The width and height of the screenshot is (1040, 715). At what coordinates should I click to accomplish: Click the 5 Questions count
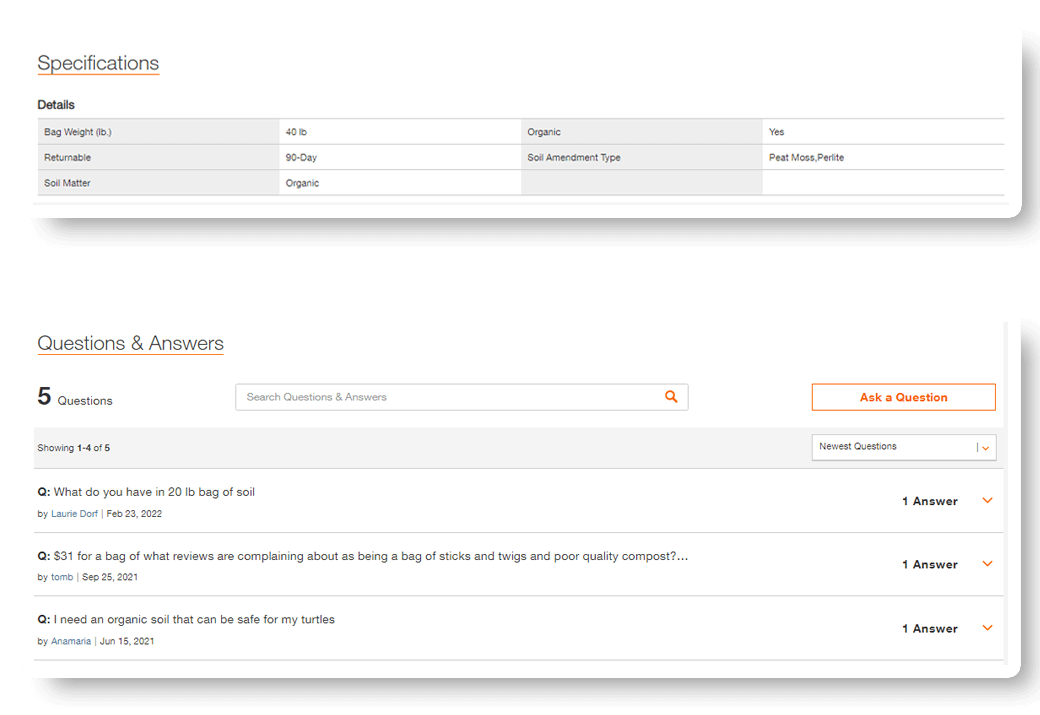[x=75, y=397]
